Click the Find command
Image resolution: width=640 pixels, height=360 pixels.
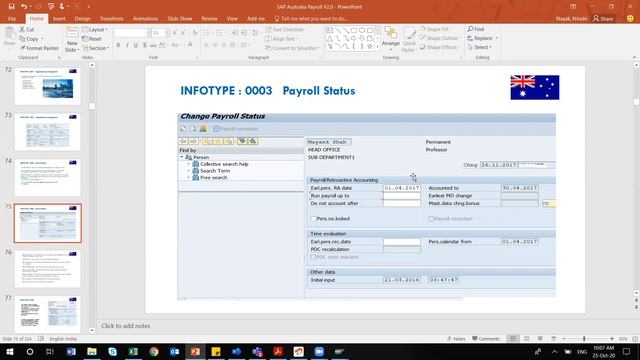point(476,29)
